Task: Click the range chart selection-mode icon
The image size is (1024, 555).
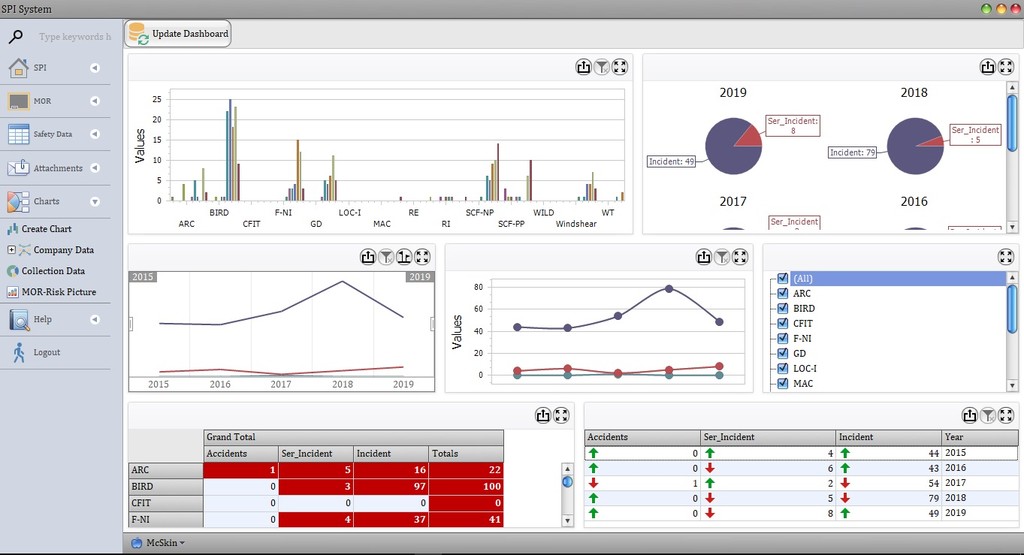Action: tap(404, 257)
